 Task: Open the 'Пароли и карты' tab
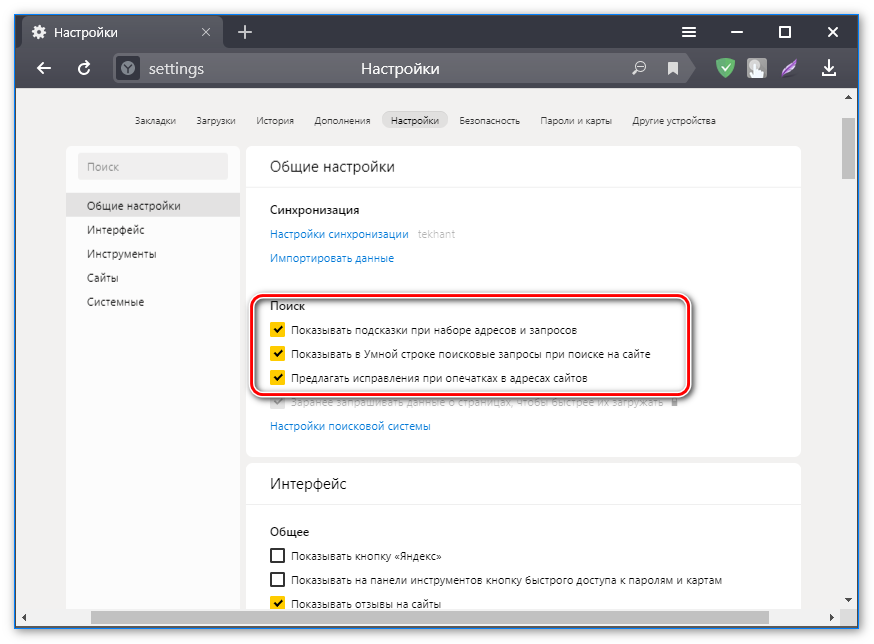pyautogui.click(x=576, y=121)
